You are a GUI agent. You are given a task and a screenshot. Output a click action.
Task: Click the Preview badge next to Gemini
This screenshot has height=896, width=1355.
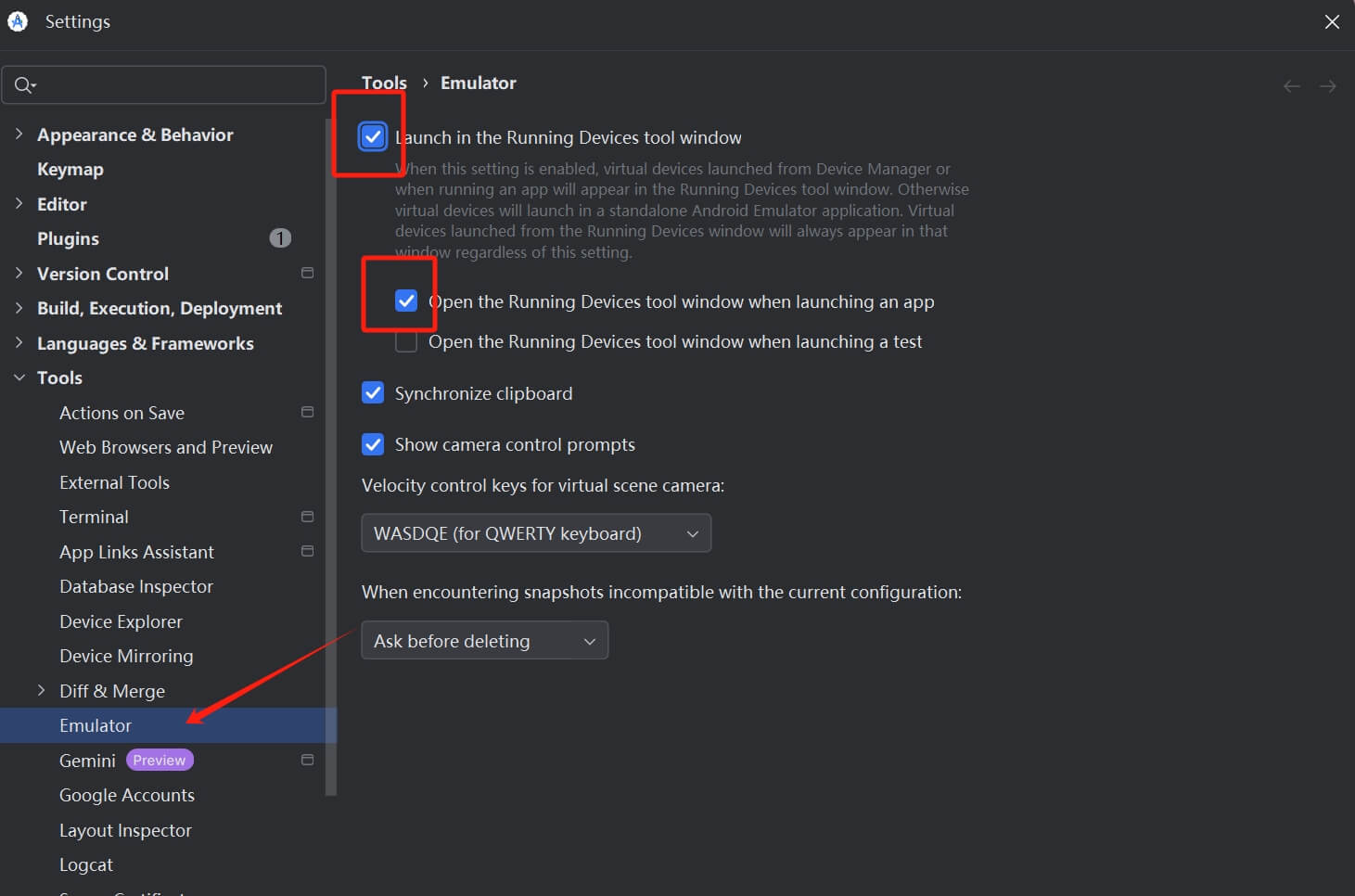(x=159, y=760)
